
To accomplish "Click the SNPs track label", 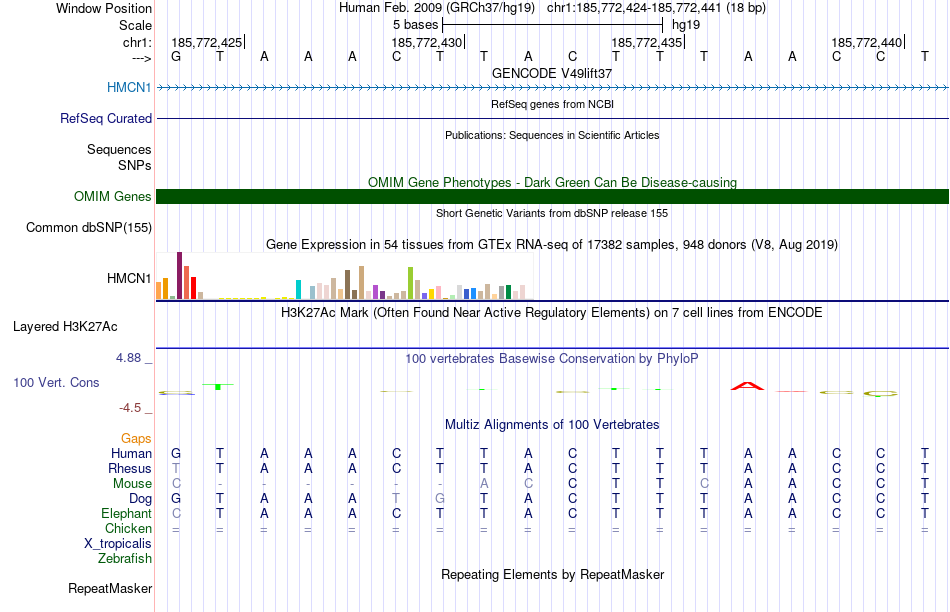I will [135, 165].
